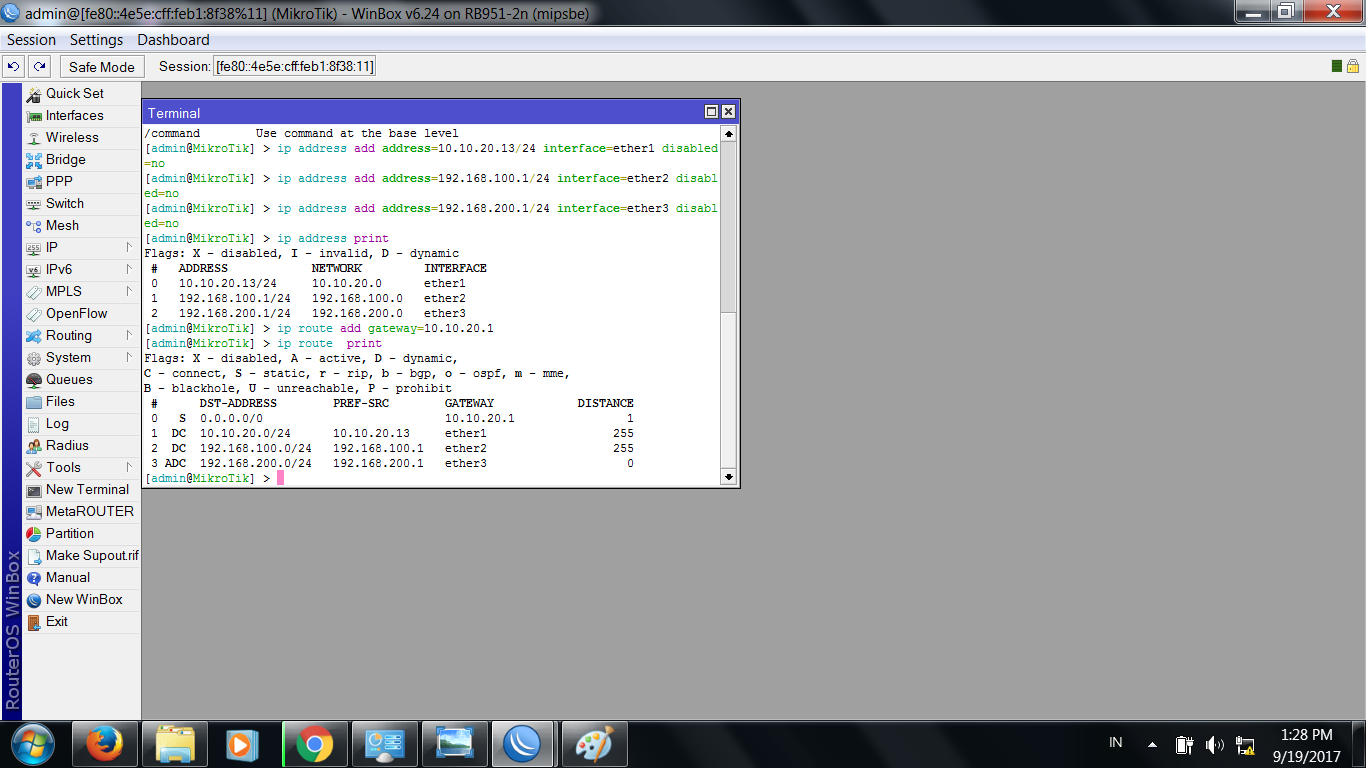This screenshot has width=1366, height=768.
Task: Click the terminal scrollbar up arrow
Action: coord(728,133)
